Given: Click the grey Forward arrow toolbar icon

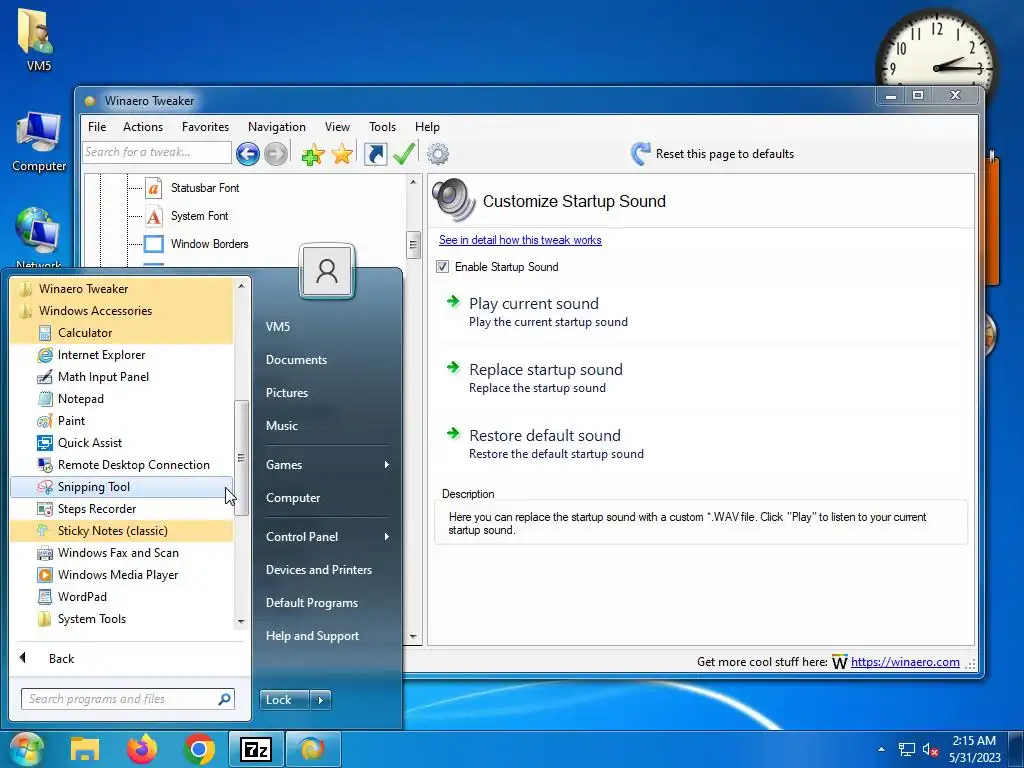Looking at the screenshot, I should pyautogui.click(x=276, y=154).
